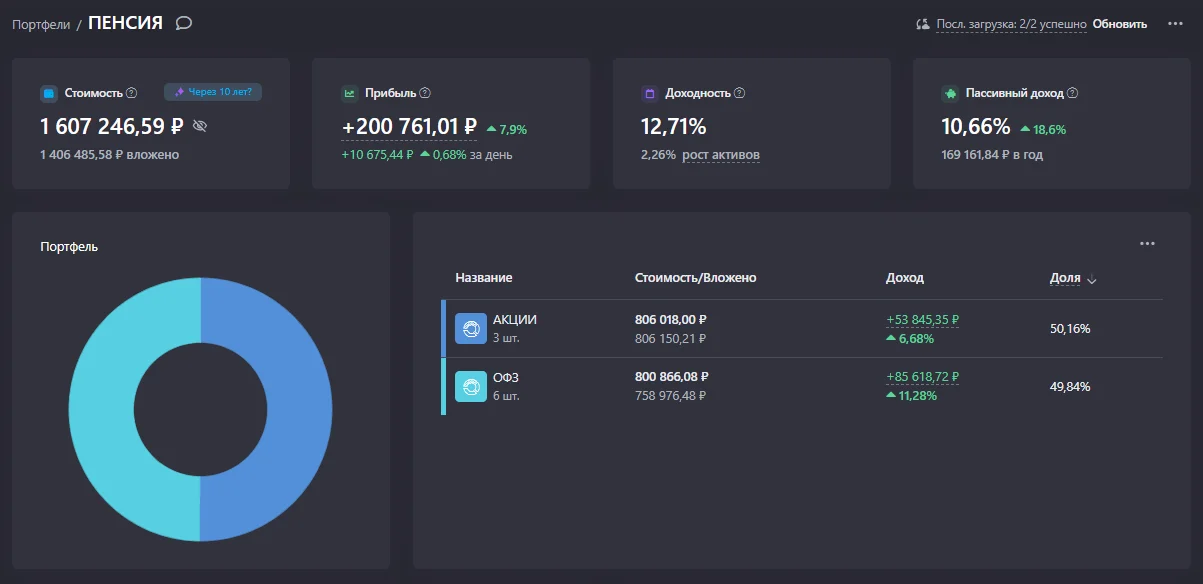The width and height of the screenshot is (1203, 584).
Task: Click daily gain +10 675,44 ₽
Action: pos(377,155)
